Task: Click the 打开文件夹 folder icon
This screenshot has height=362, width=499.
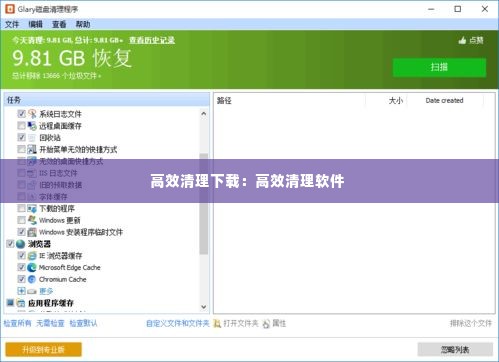Action: tap(217, 323)
